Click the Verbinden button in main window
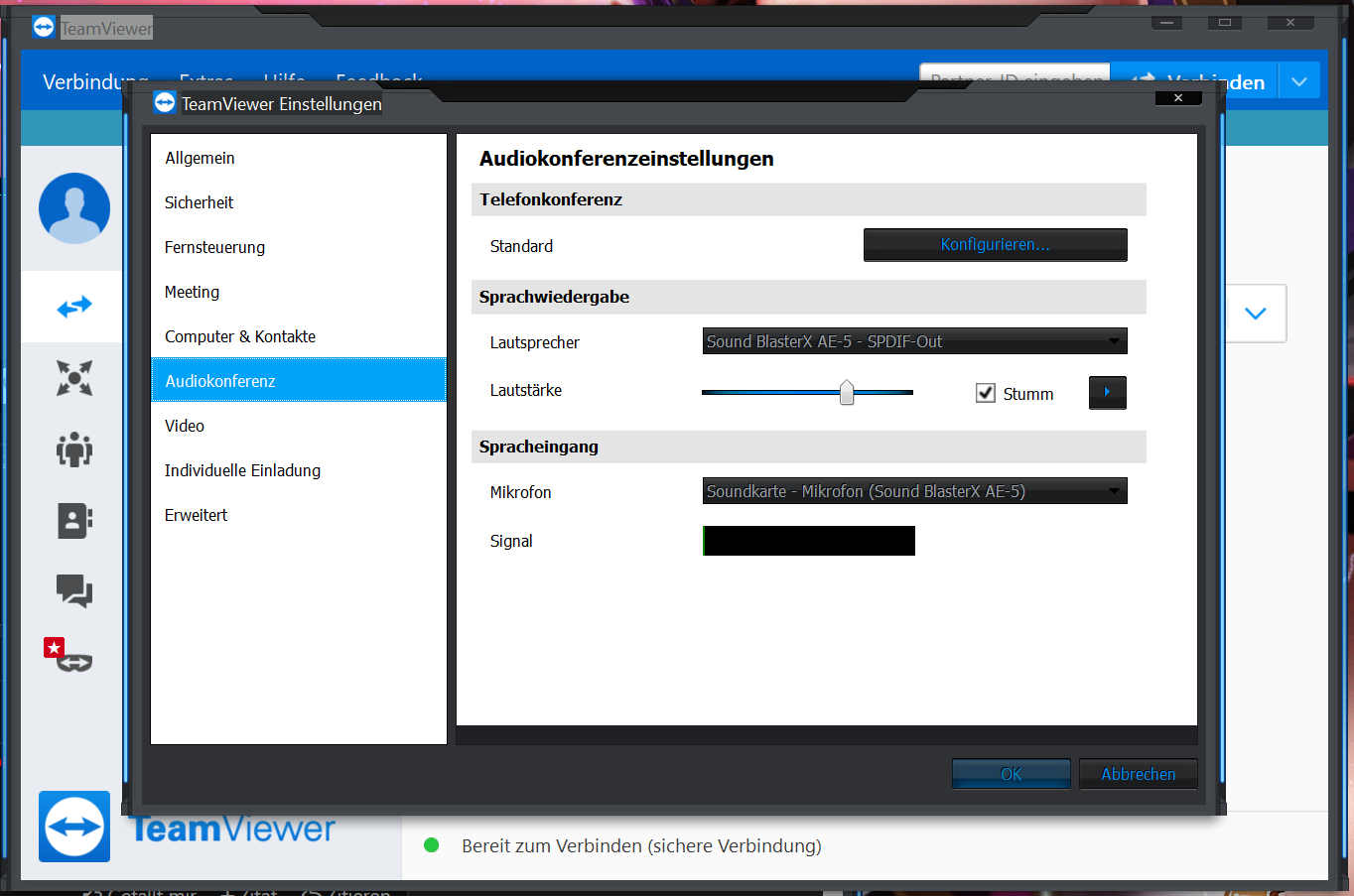The image size is (1354, 896). [x=1195, y=81]
